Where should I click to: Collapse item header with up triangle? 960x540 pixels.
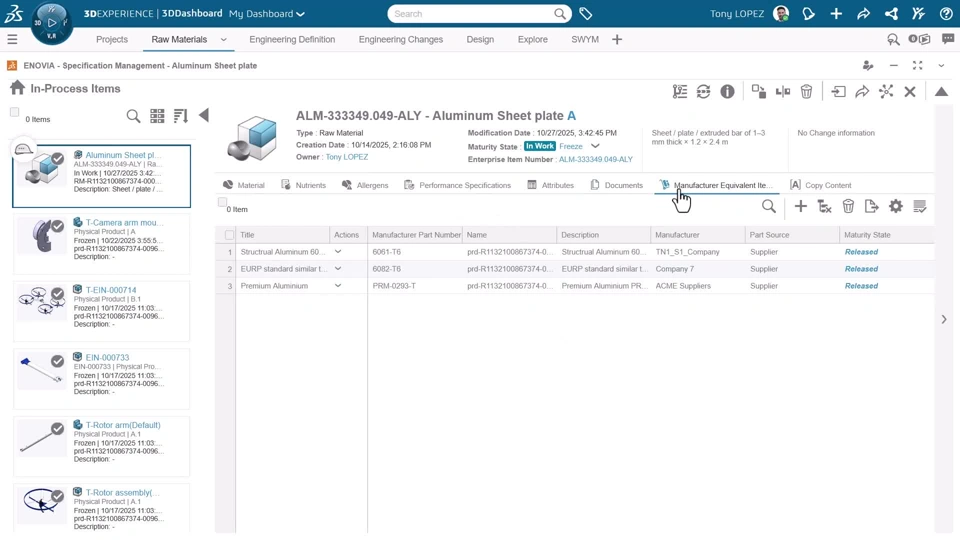click(941, 92)
